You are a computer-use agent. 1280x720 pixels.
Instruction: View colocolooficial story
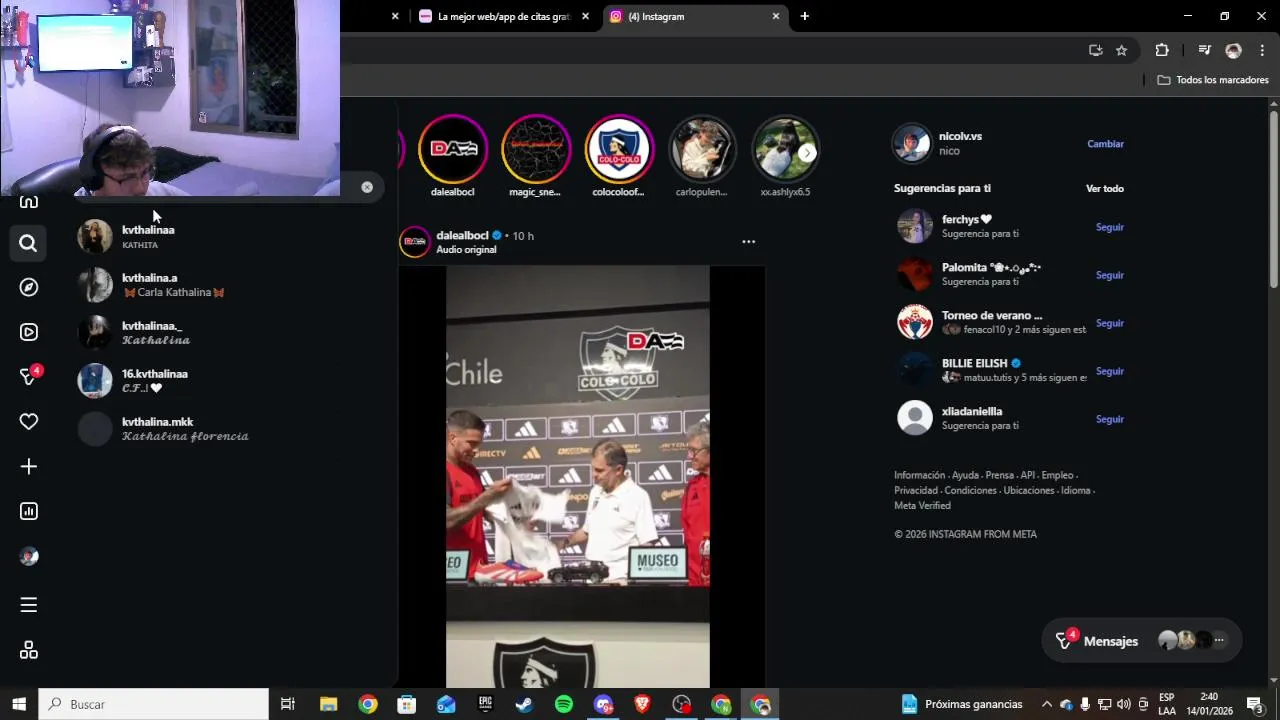tap(619, 150)
